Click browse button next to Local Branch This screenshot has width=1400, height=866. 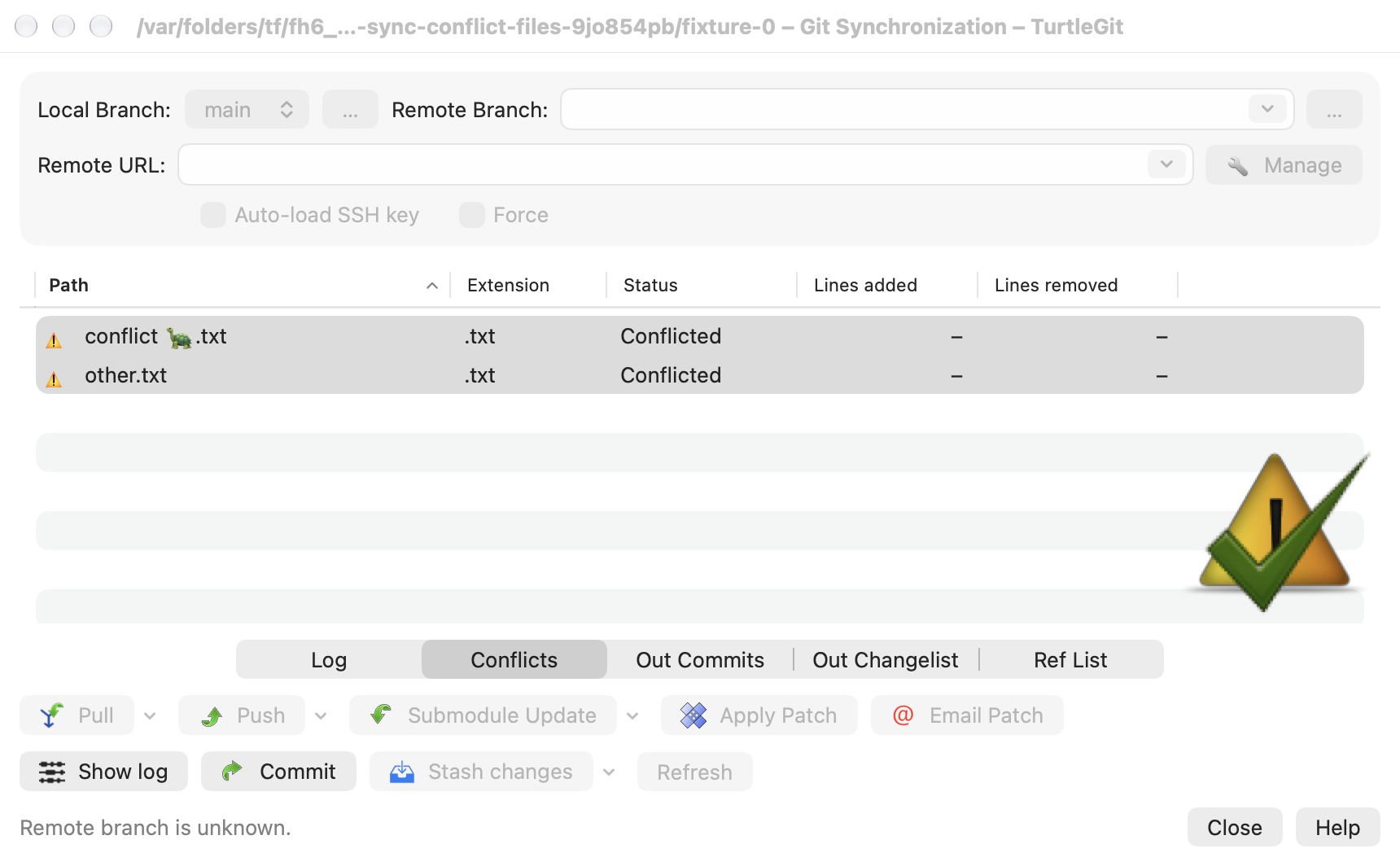tap(350, 110)
